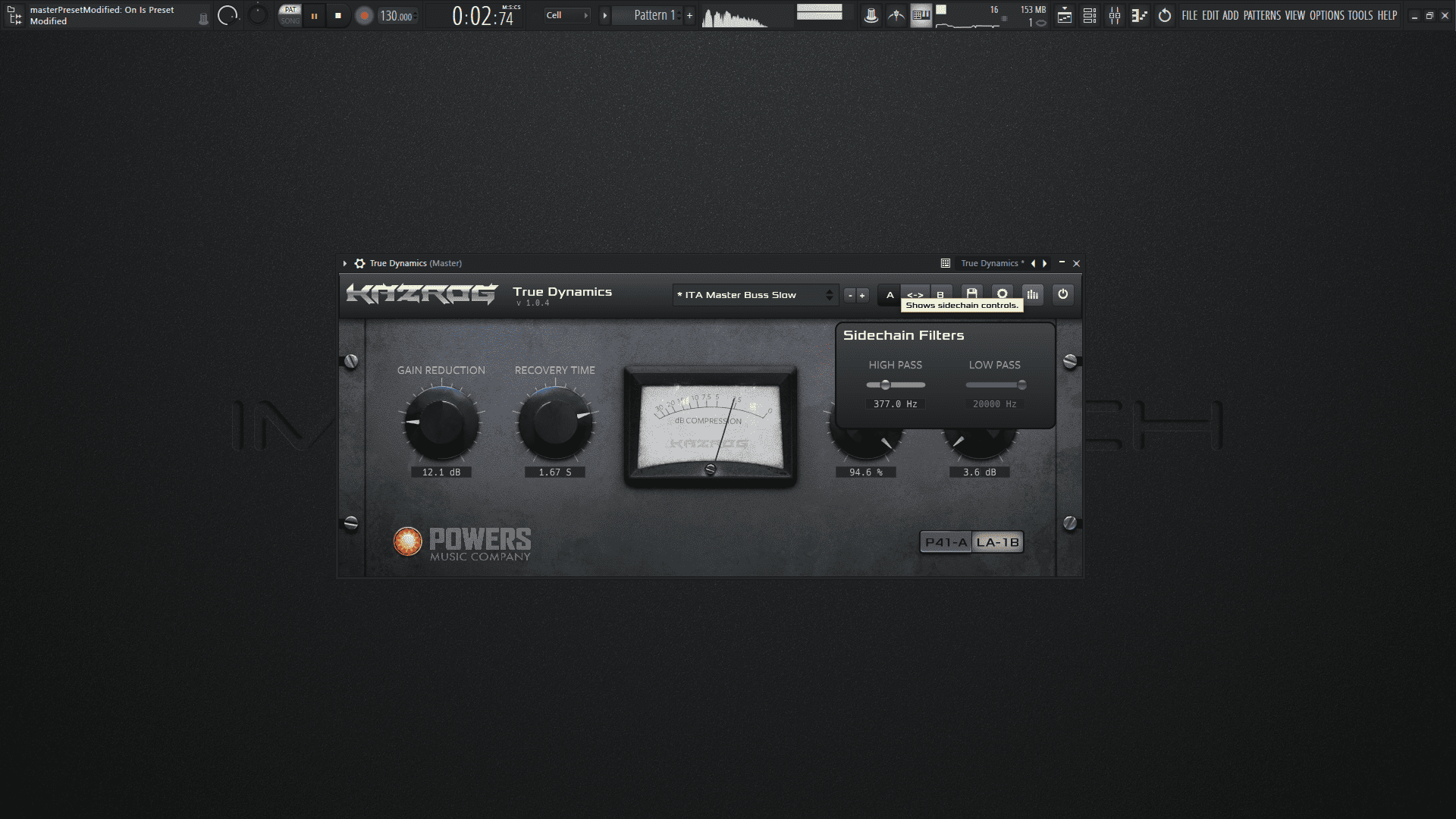The image size is (1456, 819).
Task: Click the Low Pass slider handle
Action: [1021, 385]
